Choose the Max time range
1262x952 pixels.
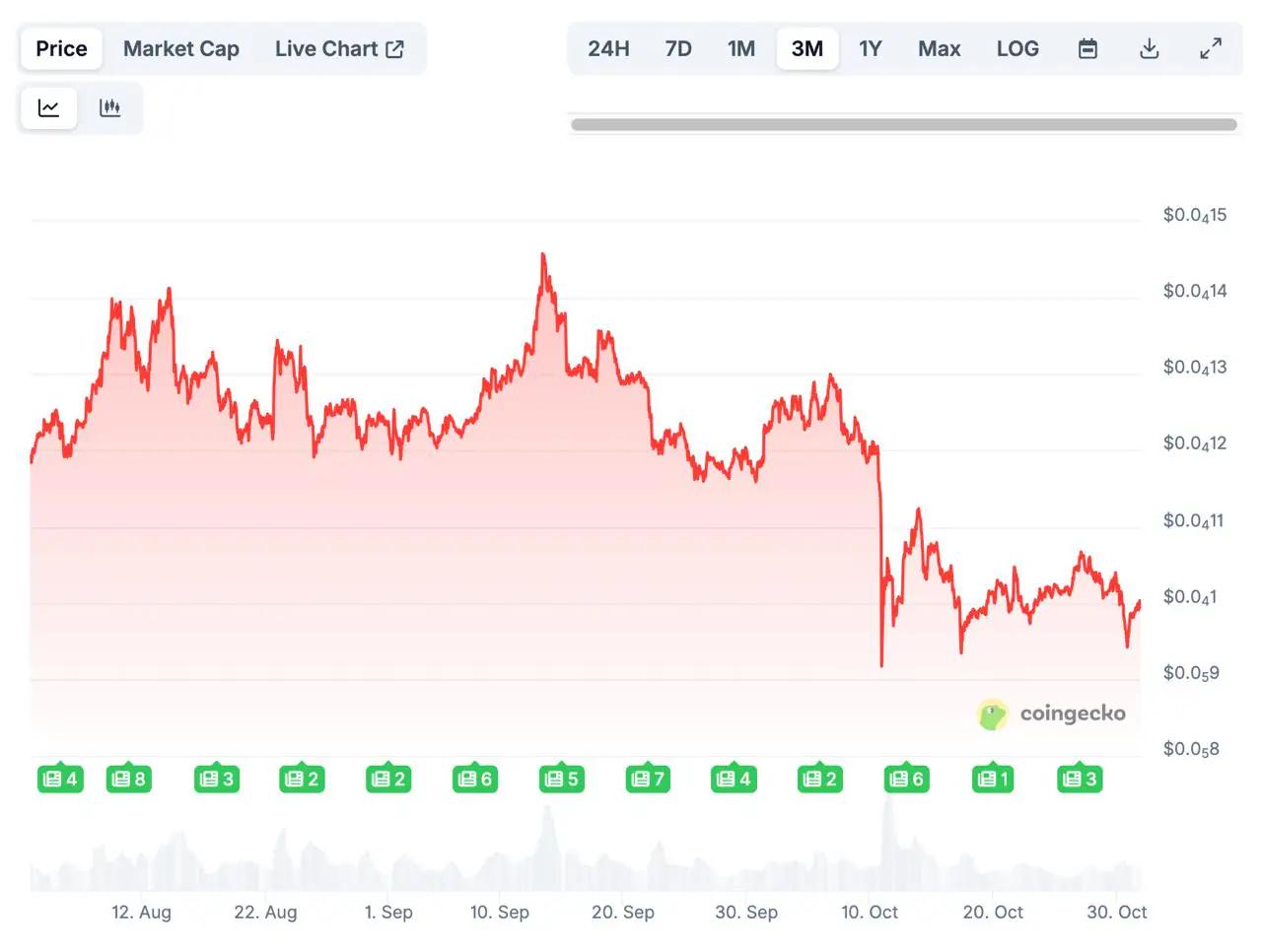(x=939, y=48)
